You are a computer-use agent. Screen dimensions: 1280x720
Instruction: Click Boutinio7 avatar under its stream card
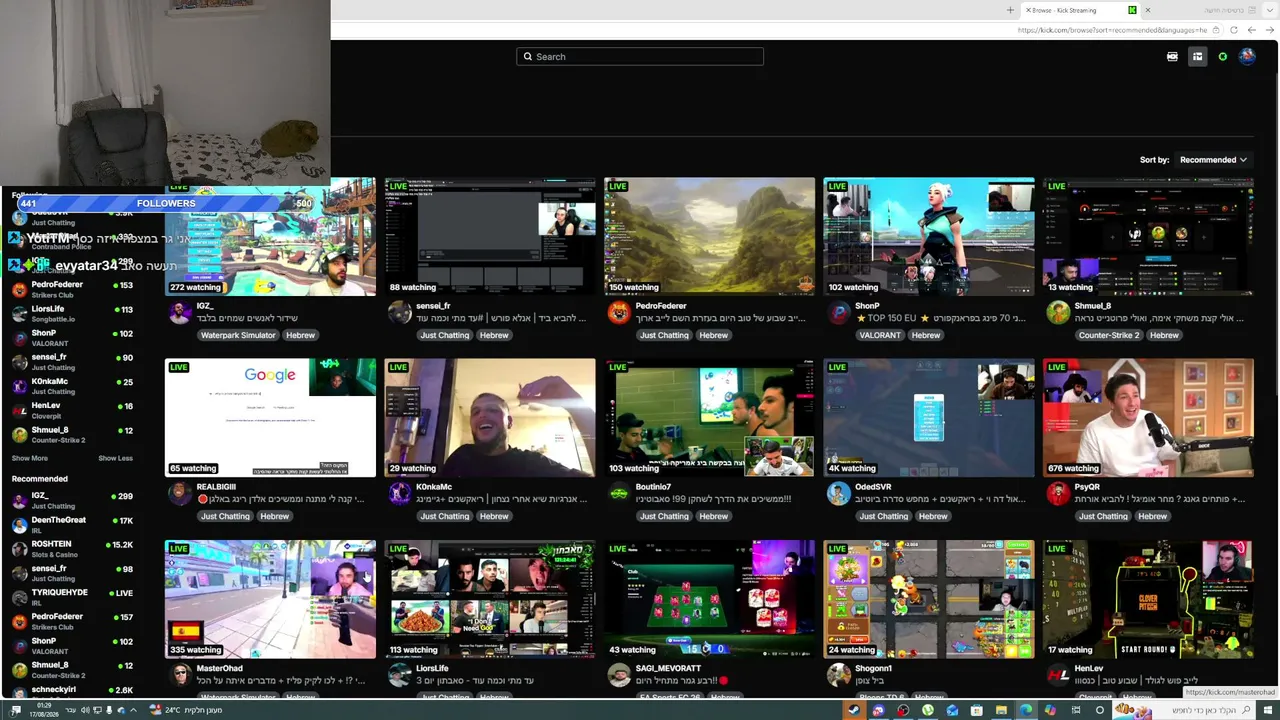click(x=619, y=493)
